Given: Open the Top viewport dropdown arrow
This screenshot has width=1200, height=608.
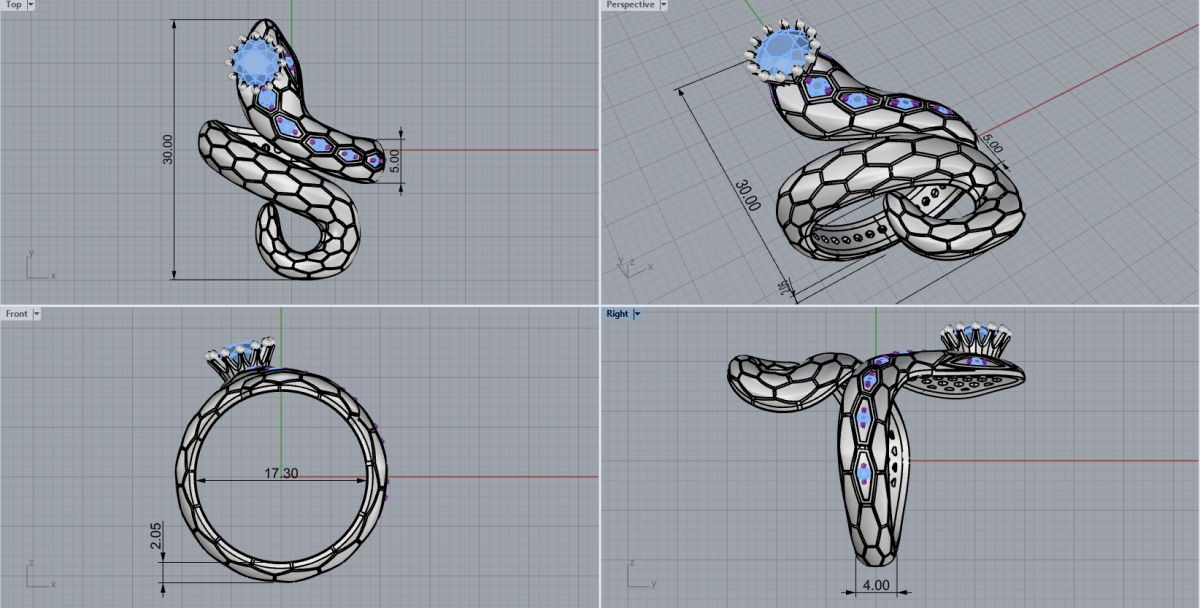Looking at the screenshot, I should point(31,5).
